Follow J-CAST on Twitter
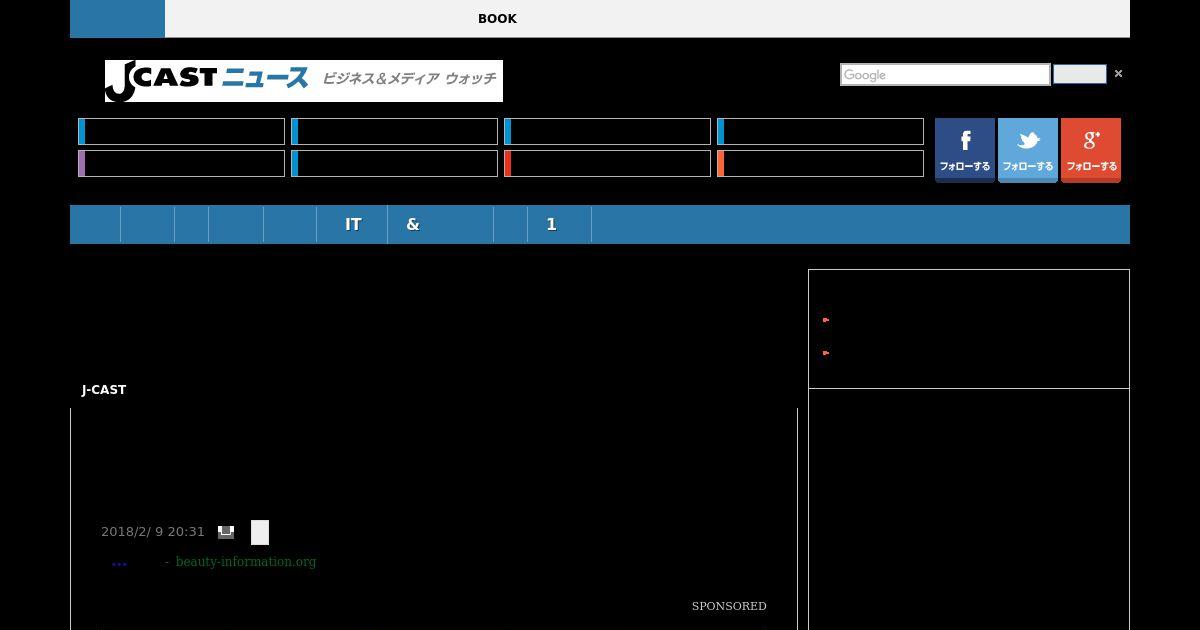The height and width of the screenshot is (630, 1200). tap(1028, 150)
